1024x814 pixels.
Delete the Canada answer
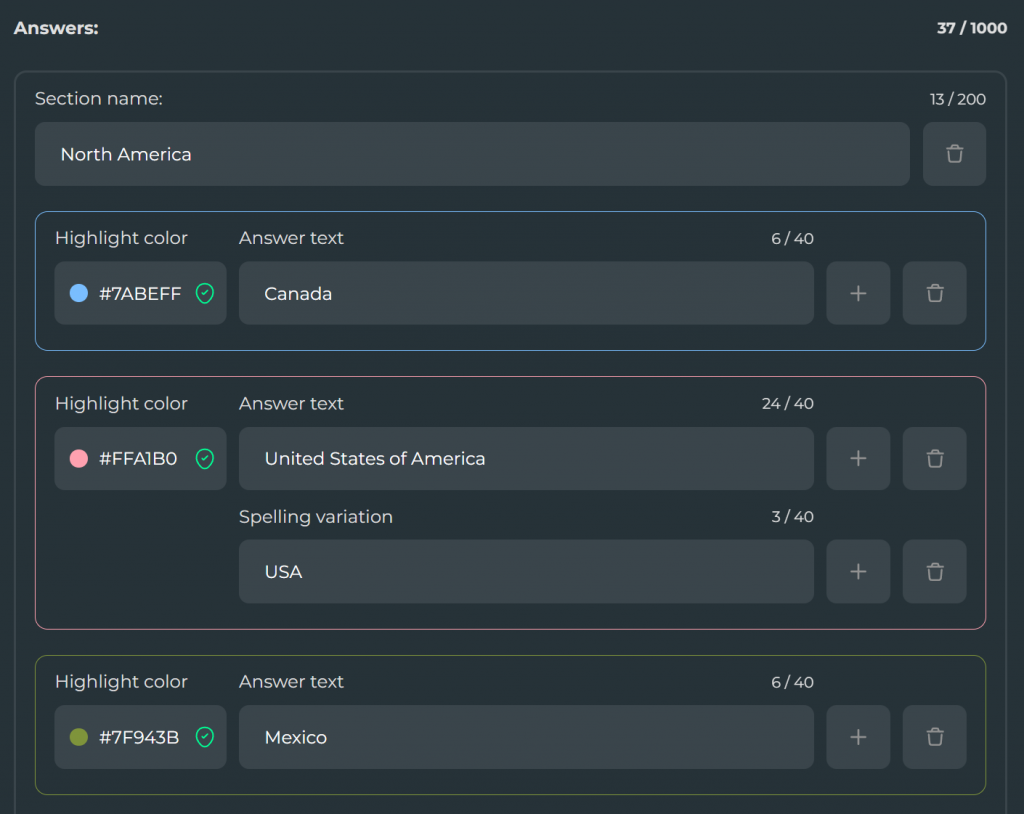pyautogui.click(x=934, y=293)
